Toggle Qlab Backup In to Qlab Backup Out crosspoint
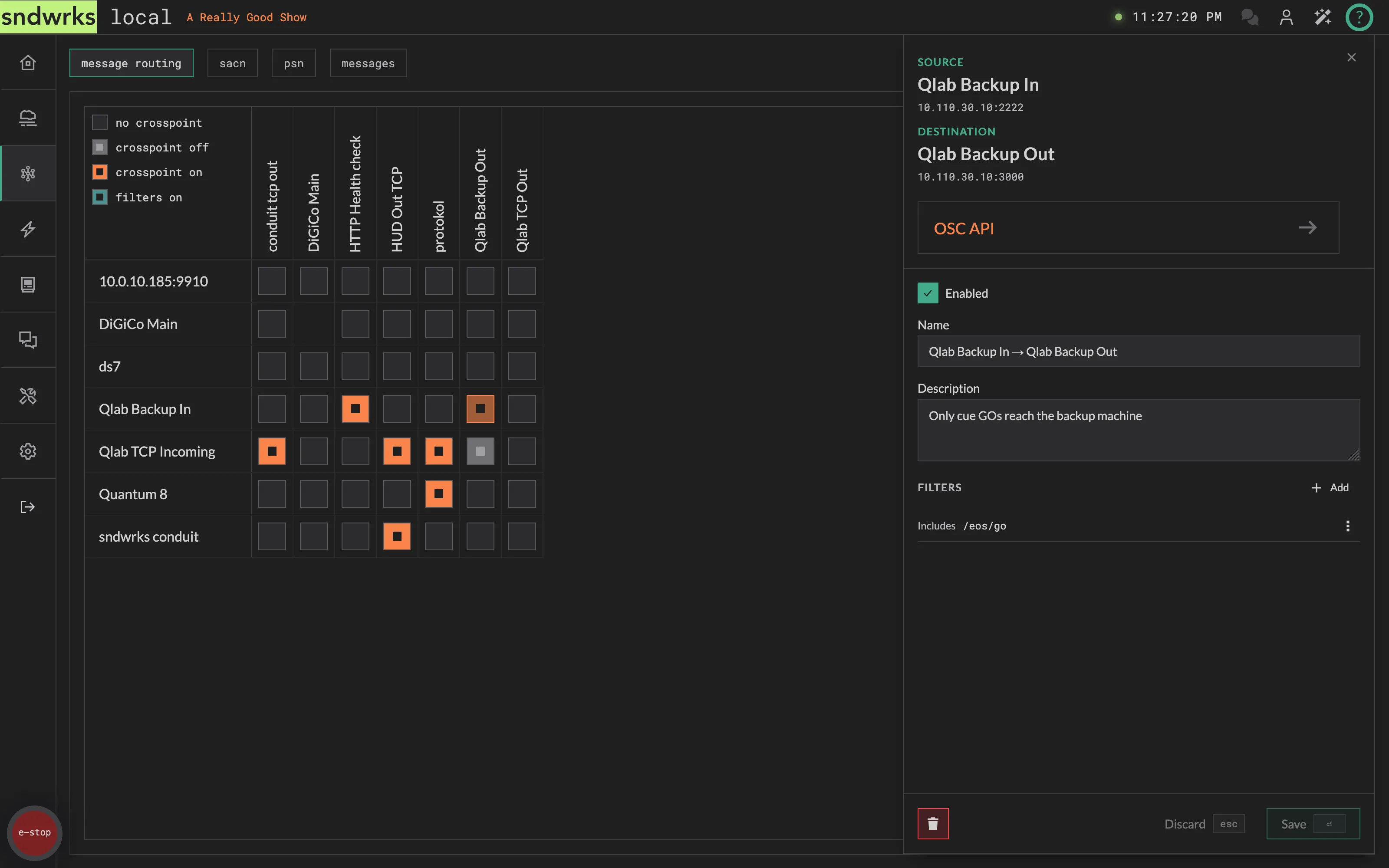Screen dimensions: 1389x868 481,409
